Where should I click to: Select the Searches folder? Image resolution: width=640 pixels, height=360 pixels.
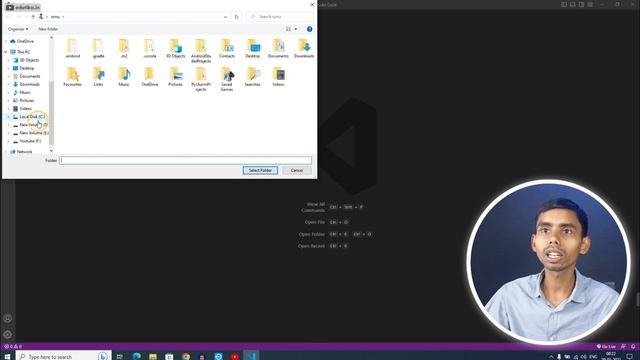coord(253,77)
